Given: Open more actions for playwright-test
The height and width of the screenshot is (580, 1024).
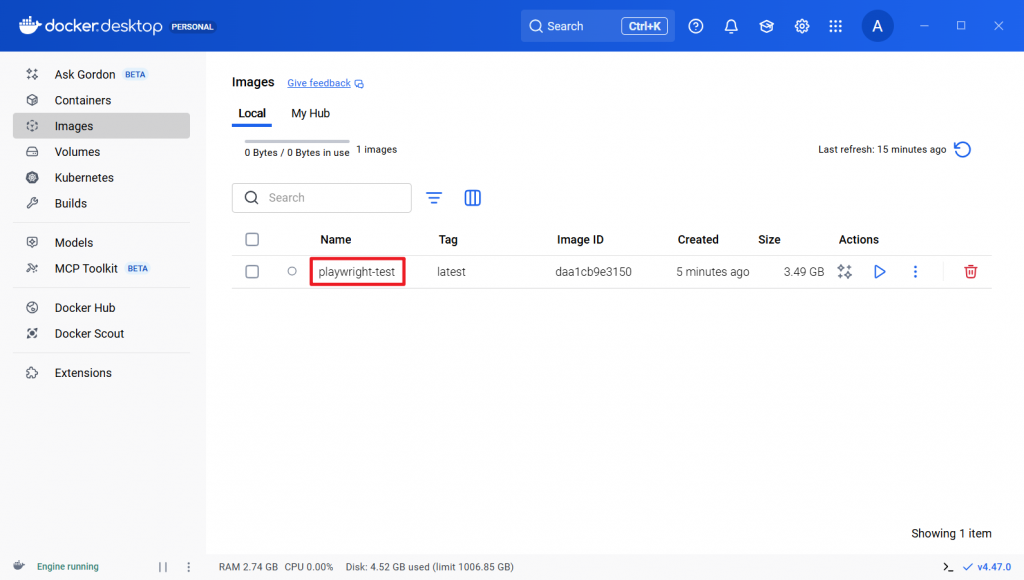Looking at the screenshot, I should [x=915, y=272].
